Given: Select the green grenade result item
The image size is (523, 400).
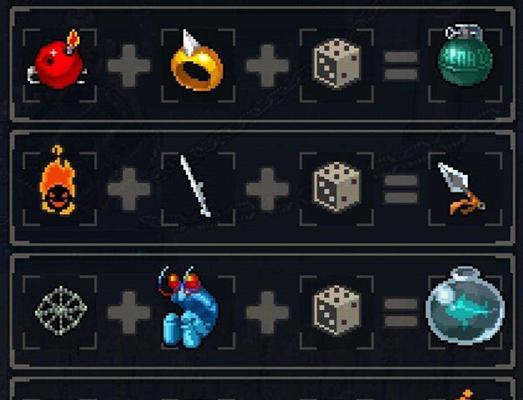Looking at the screenshot, I should click(x=465, y=55).
